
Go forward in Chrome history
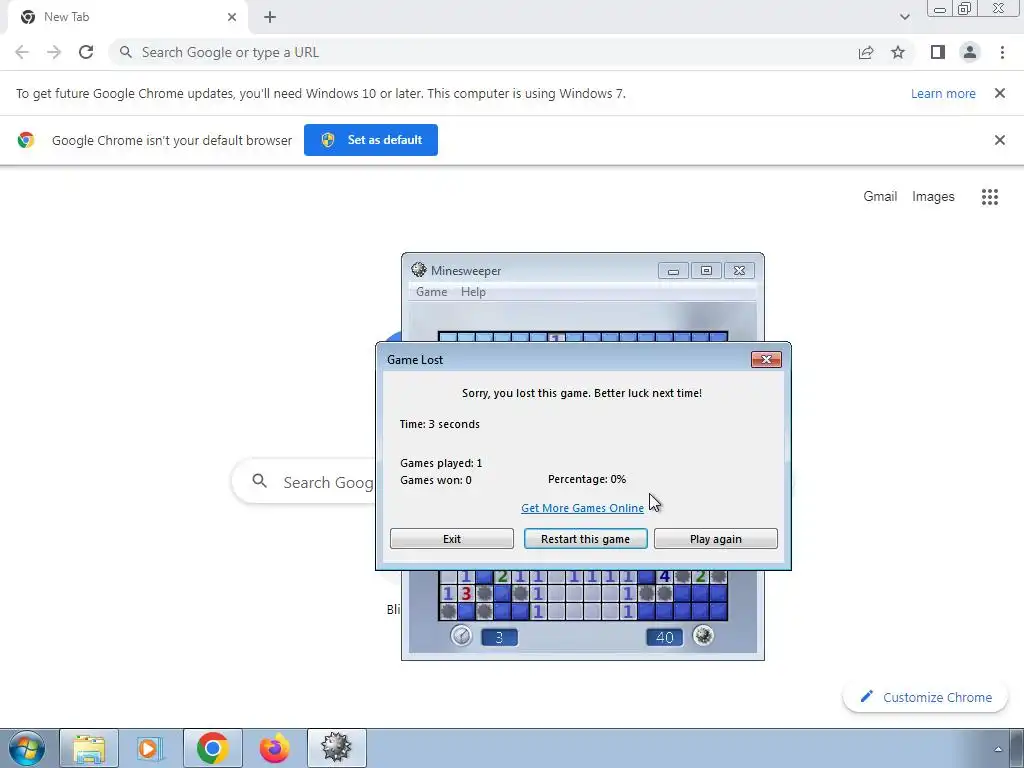[54, 52]
